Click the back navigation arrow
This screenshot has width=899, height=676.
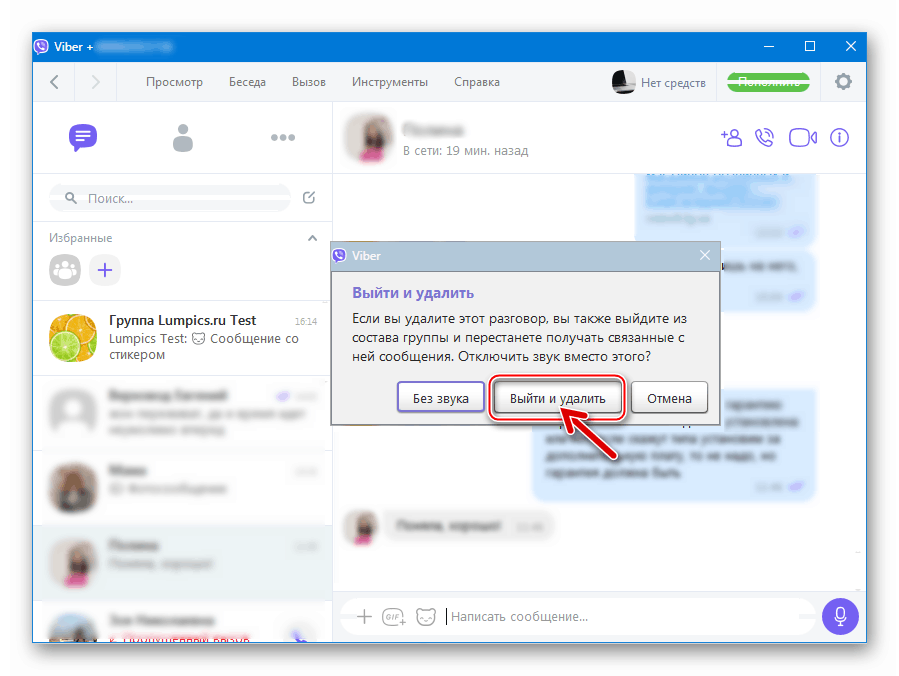pos(53,82)
